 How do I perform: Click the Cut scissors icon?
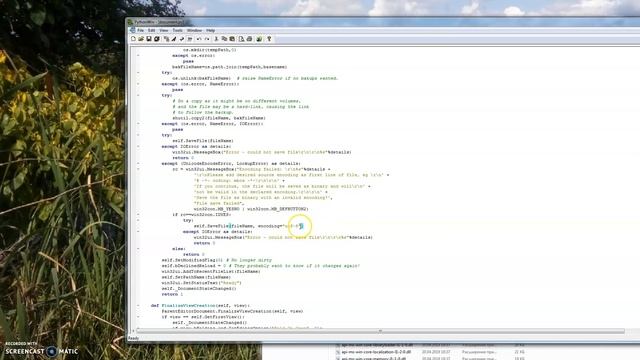(216, 39)
